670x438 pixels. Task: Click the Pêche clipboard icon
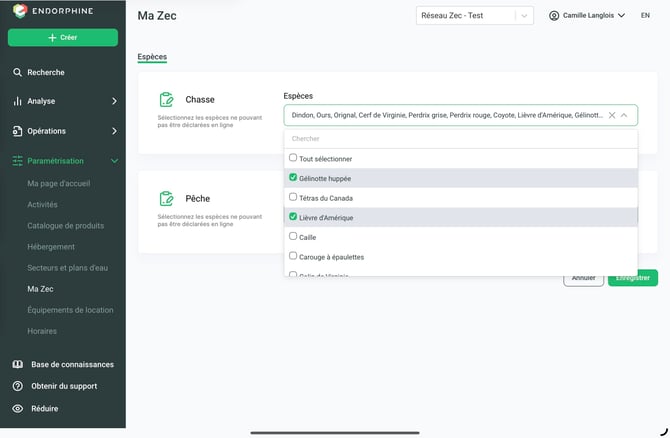point(166,199)
